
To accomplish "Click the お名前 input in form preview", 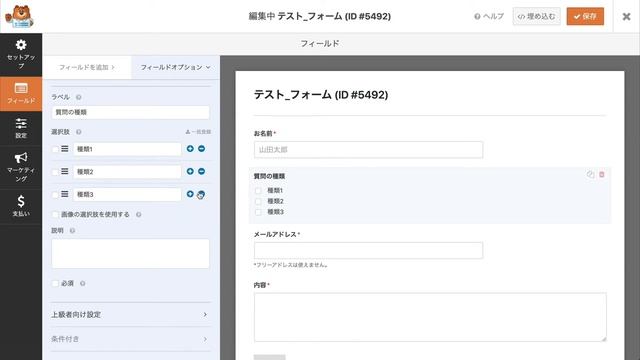I will [x=368, y=150].
